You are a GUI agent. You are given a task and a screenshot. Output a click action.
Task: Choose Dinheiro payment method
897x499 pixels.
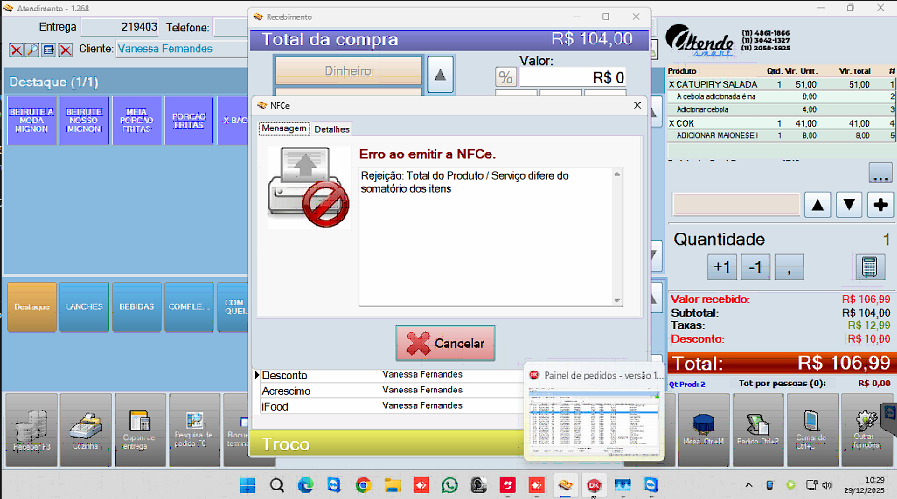pos(348,71)
